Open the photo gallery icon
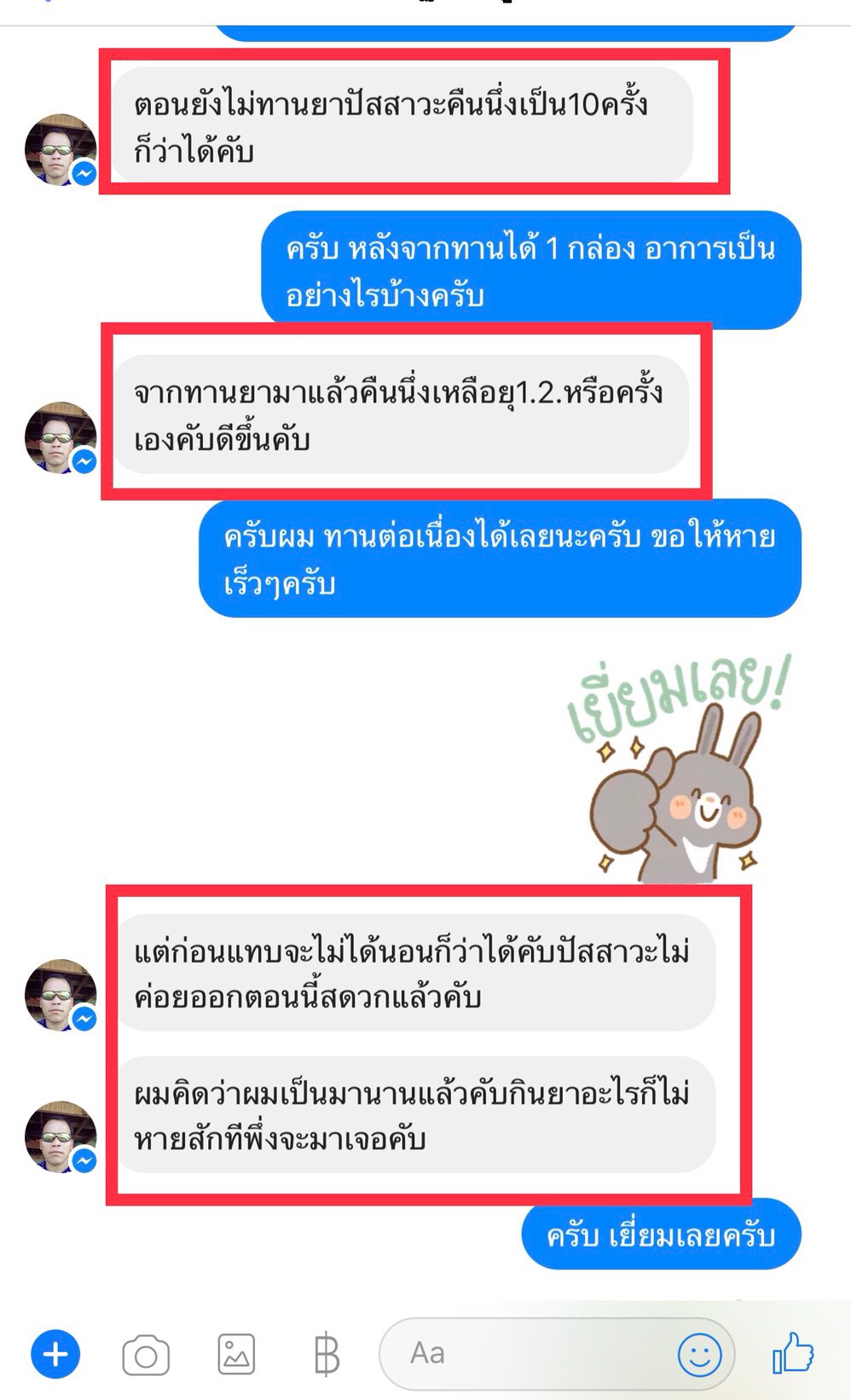The height and width of the screenshot is (1400, 851). [x=236, y=1354]
